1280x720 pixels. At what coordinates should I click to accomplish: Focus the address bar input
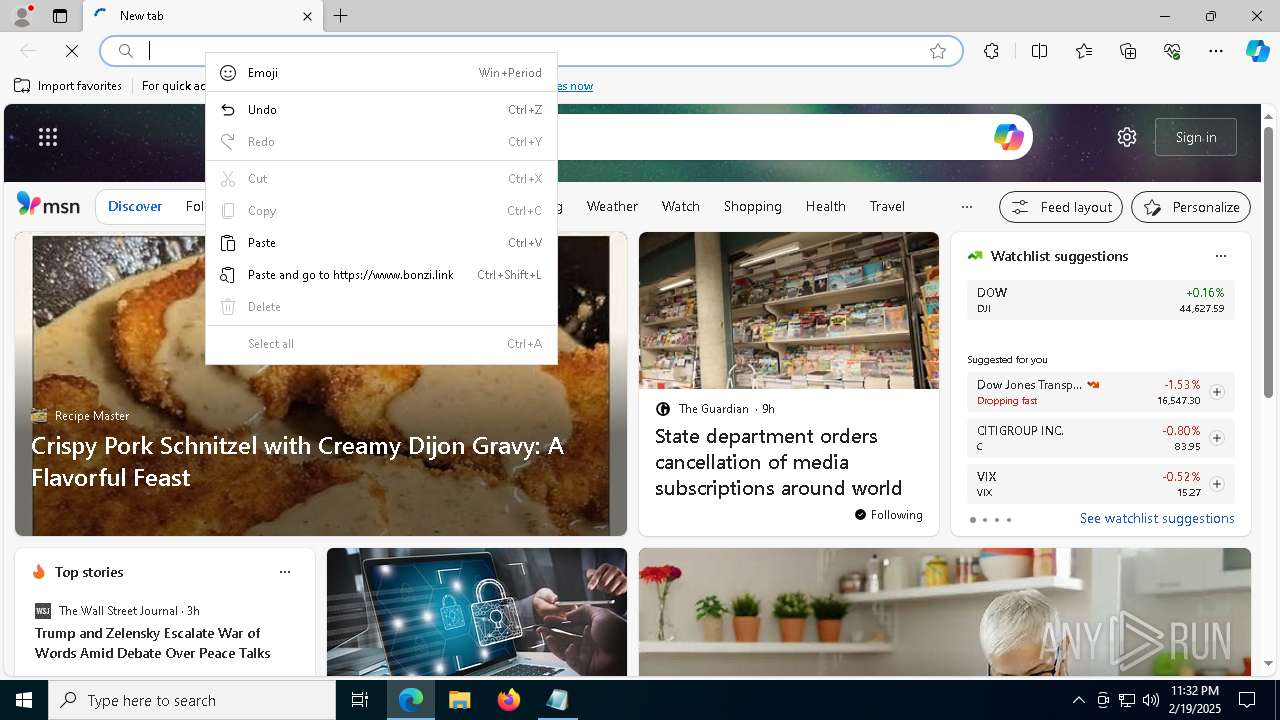[x=530, y=51]
